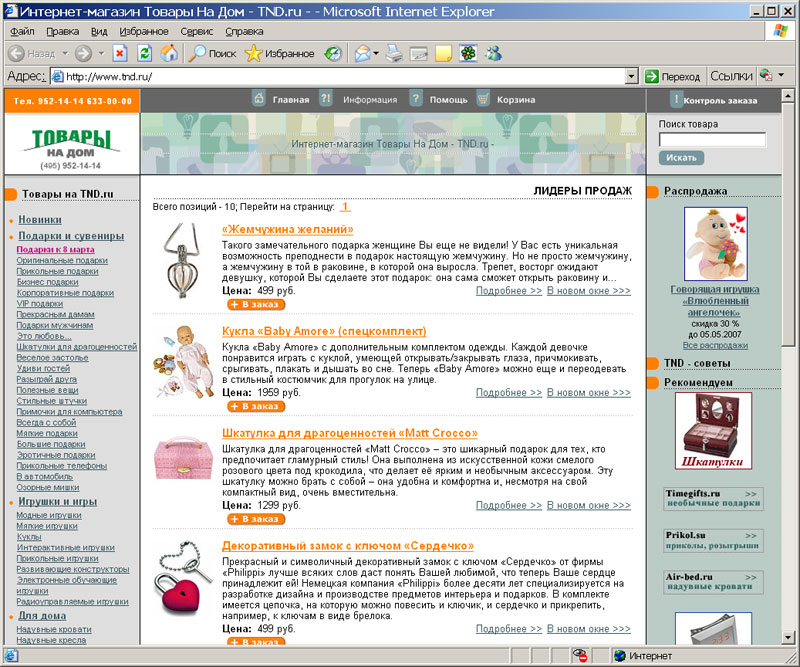Open Baby Amore doll product title
800x667 pixels.
(x=324, y=331)
